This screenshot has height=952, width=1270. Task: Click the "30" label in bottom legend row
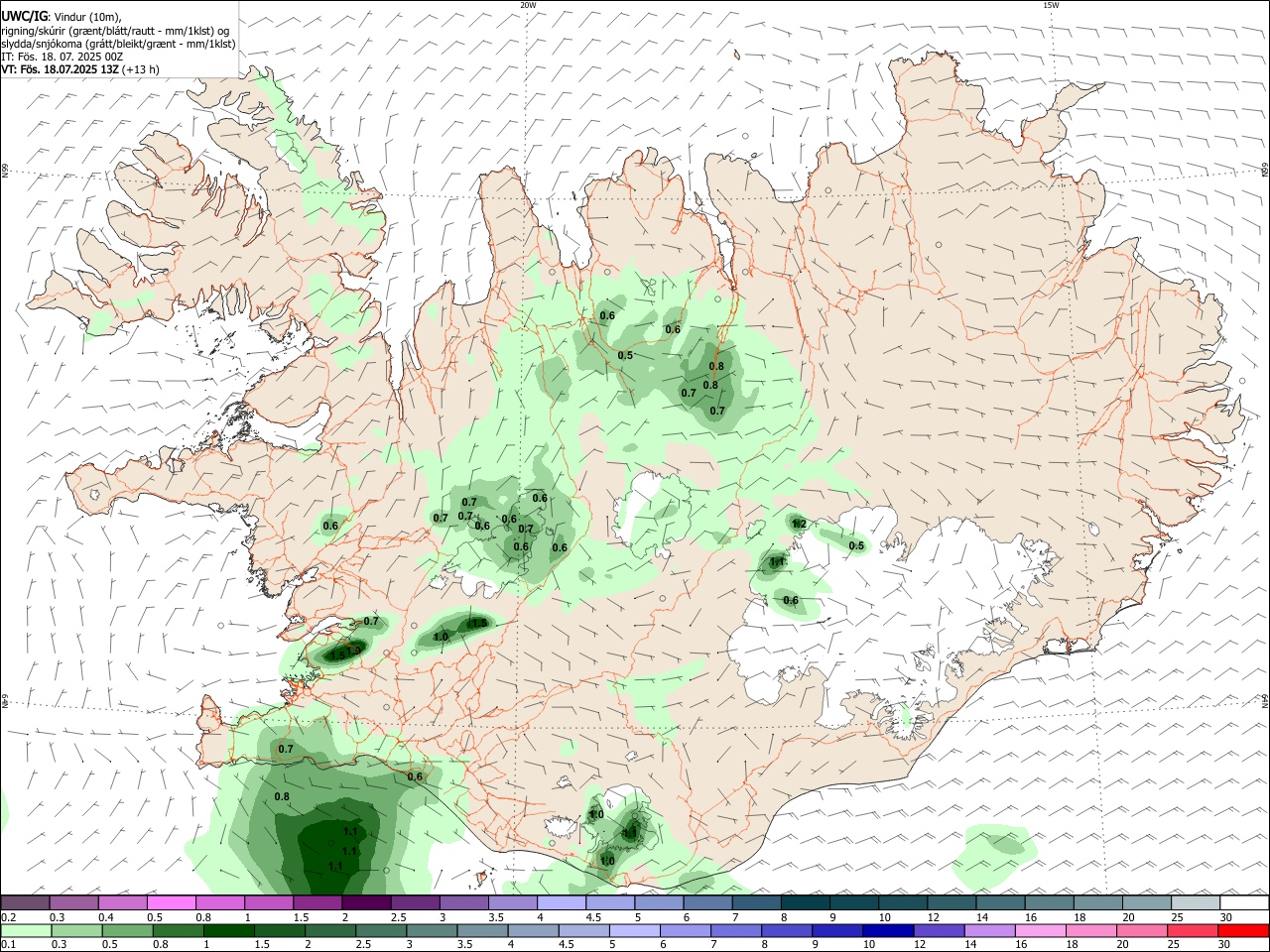(x=1225, y=945)
